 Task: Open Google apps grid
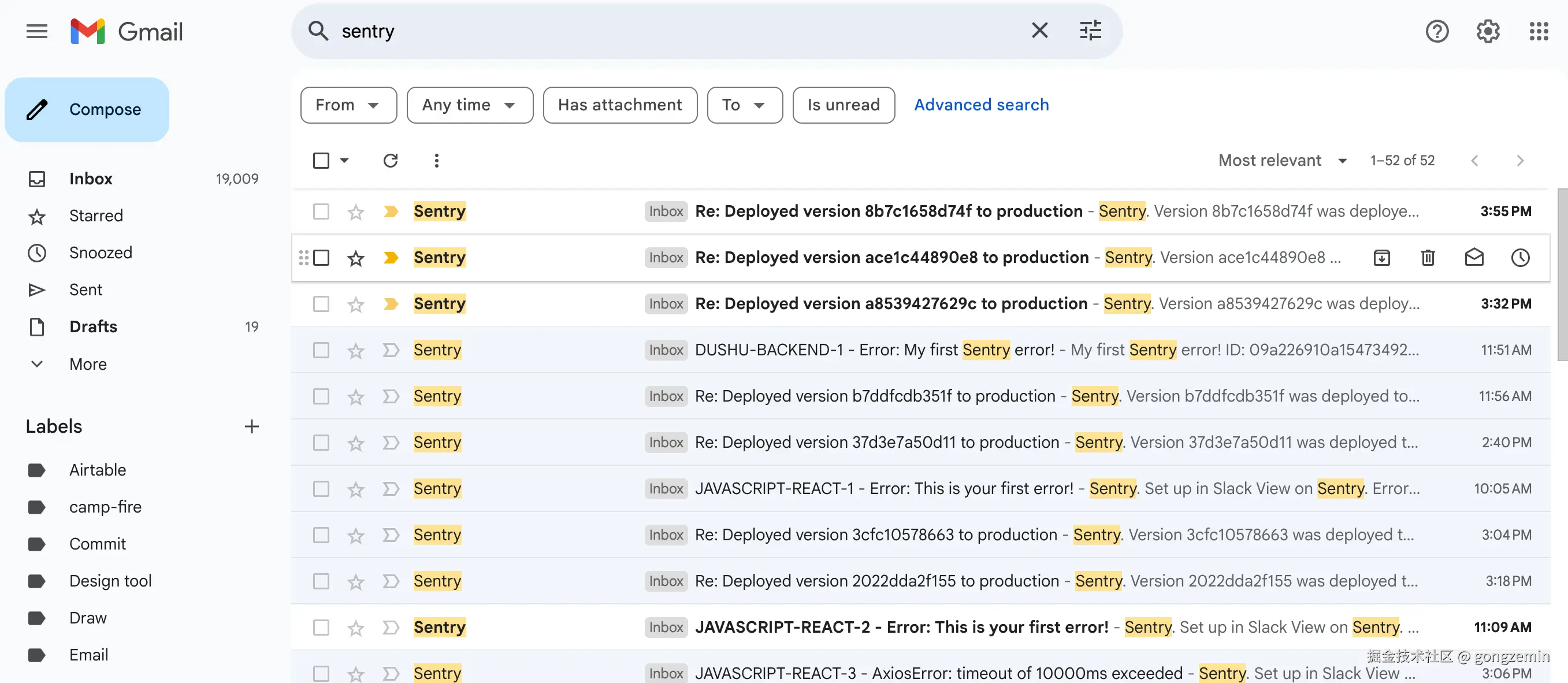click(1538, 31)
